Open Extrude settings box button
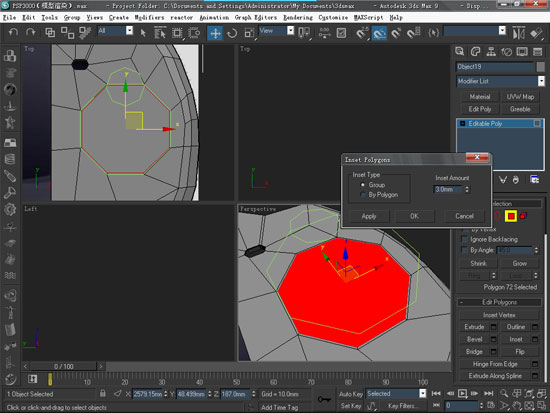The width and height of the screenshot is (550, 413). click(x=493, y=327)
